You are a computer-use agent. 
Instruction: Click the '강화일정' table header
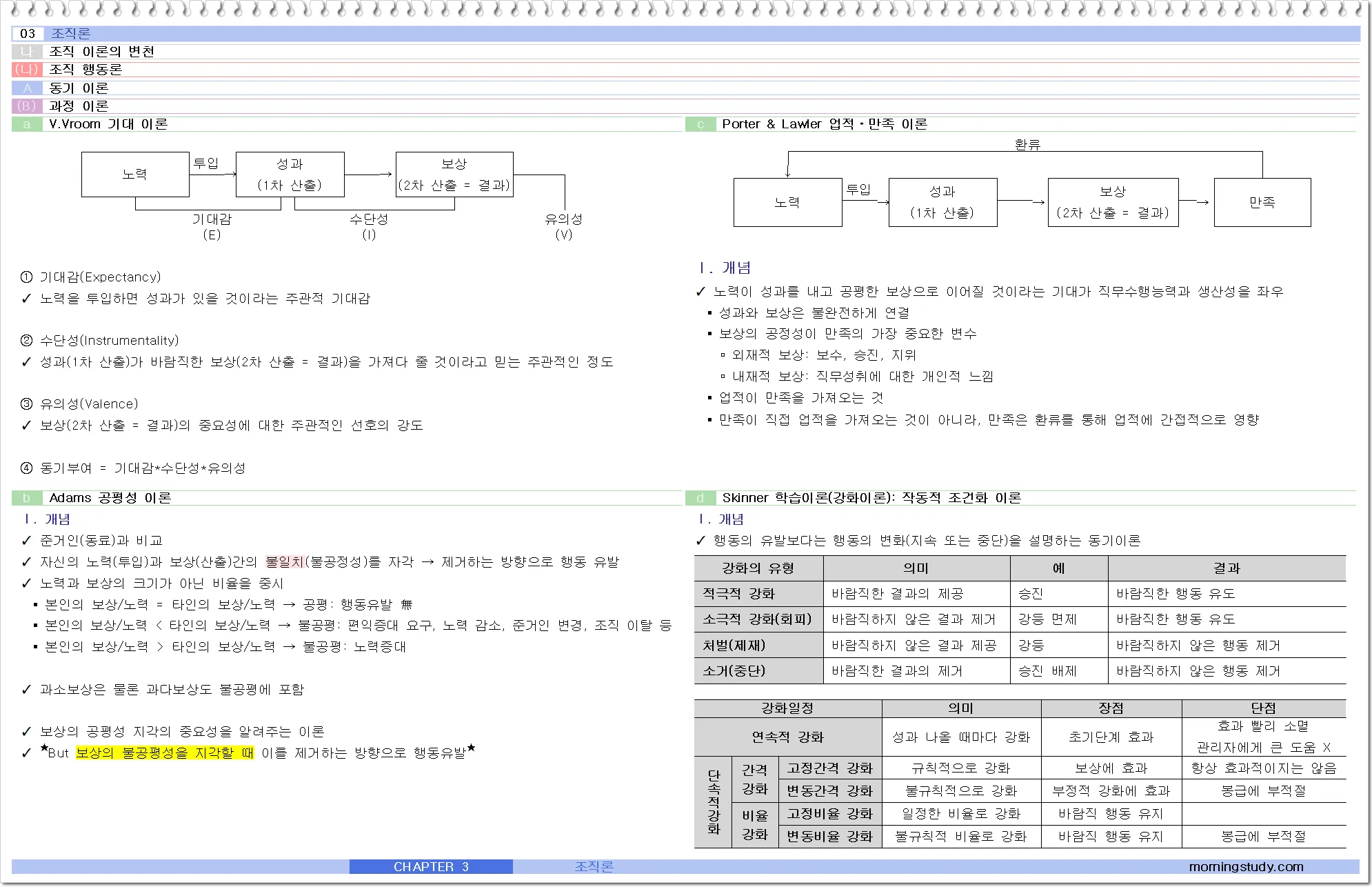click(787, 708)
